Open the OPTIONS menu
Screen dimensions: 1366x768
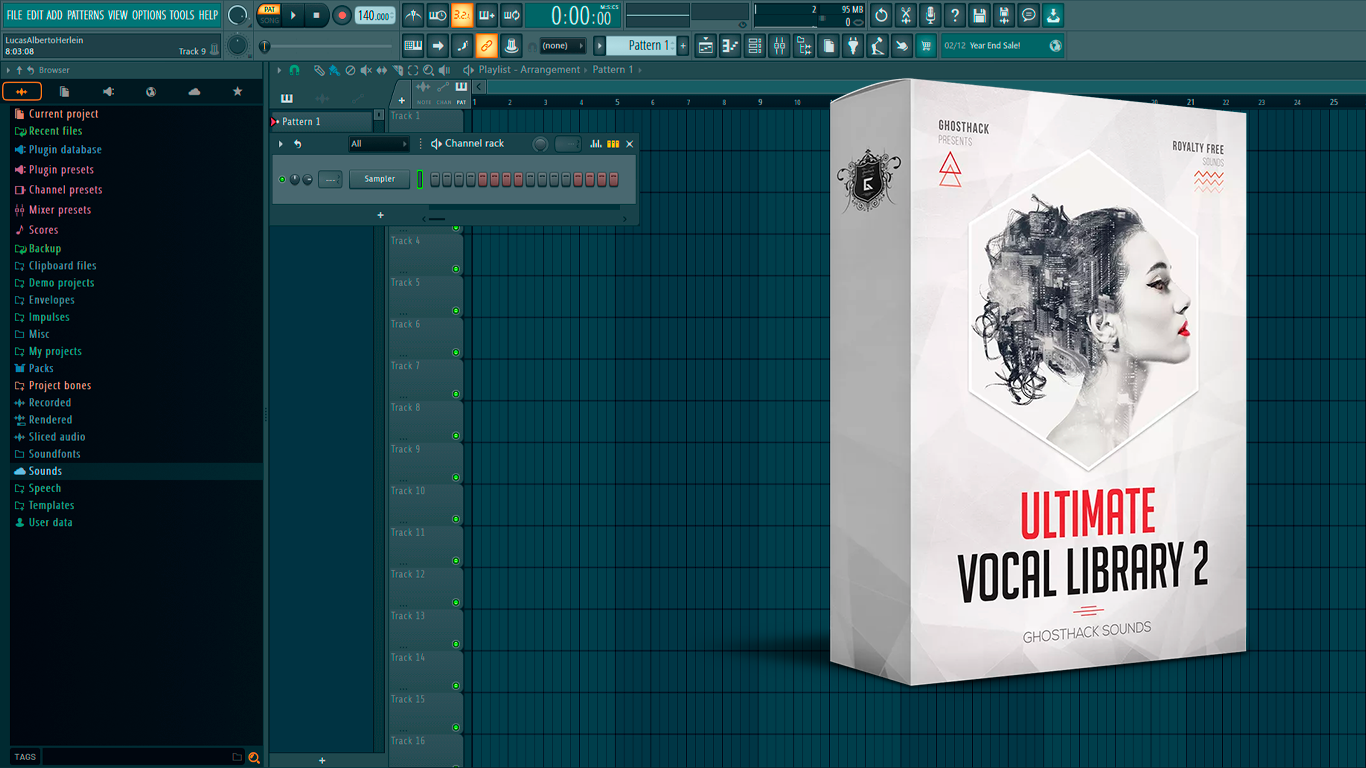pyautogui.click(x=149, y=15)
